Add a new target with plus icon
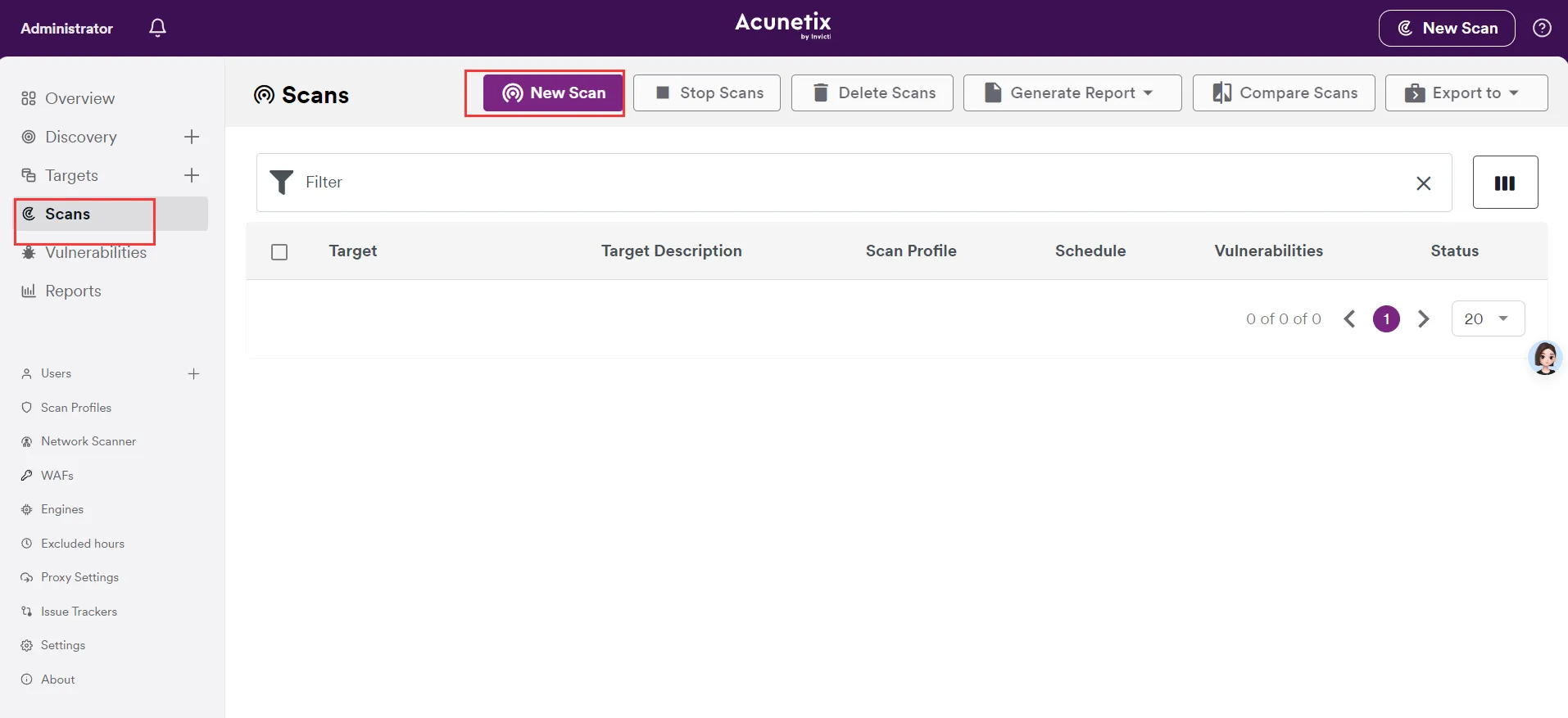Image resolution: width=1568 pixels, height=718 pixels. coord(192,175)
